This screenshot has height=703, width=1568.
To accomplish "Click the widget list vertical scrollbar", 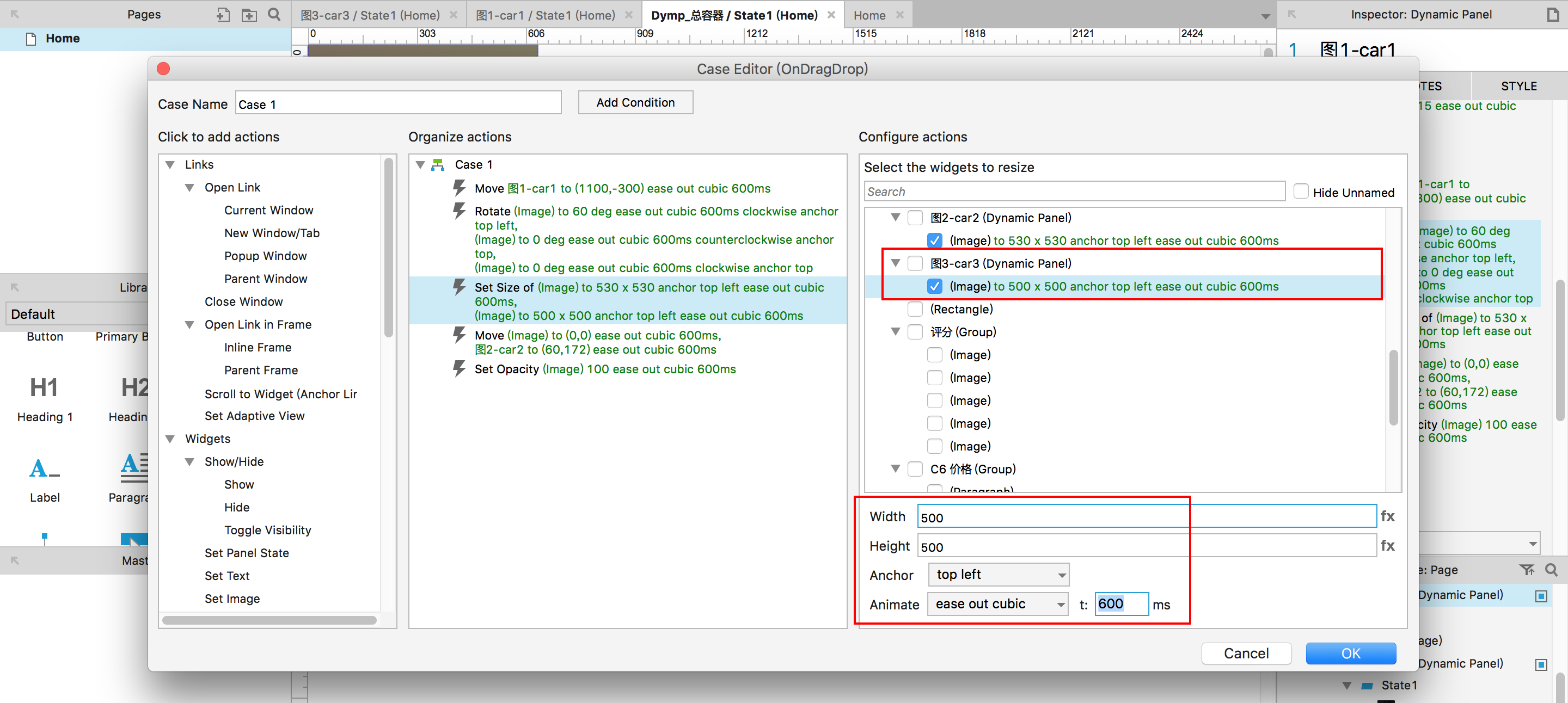I will (x=1393, y=387).
